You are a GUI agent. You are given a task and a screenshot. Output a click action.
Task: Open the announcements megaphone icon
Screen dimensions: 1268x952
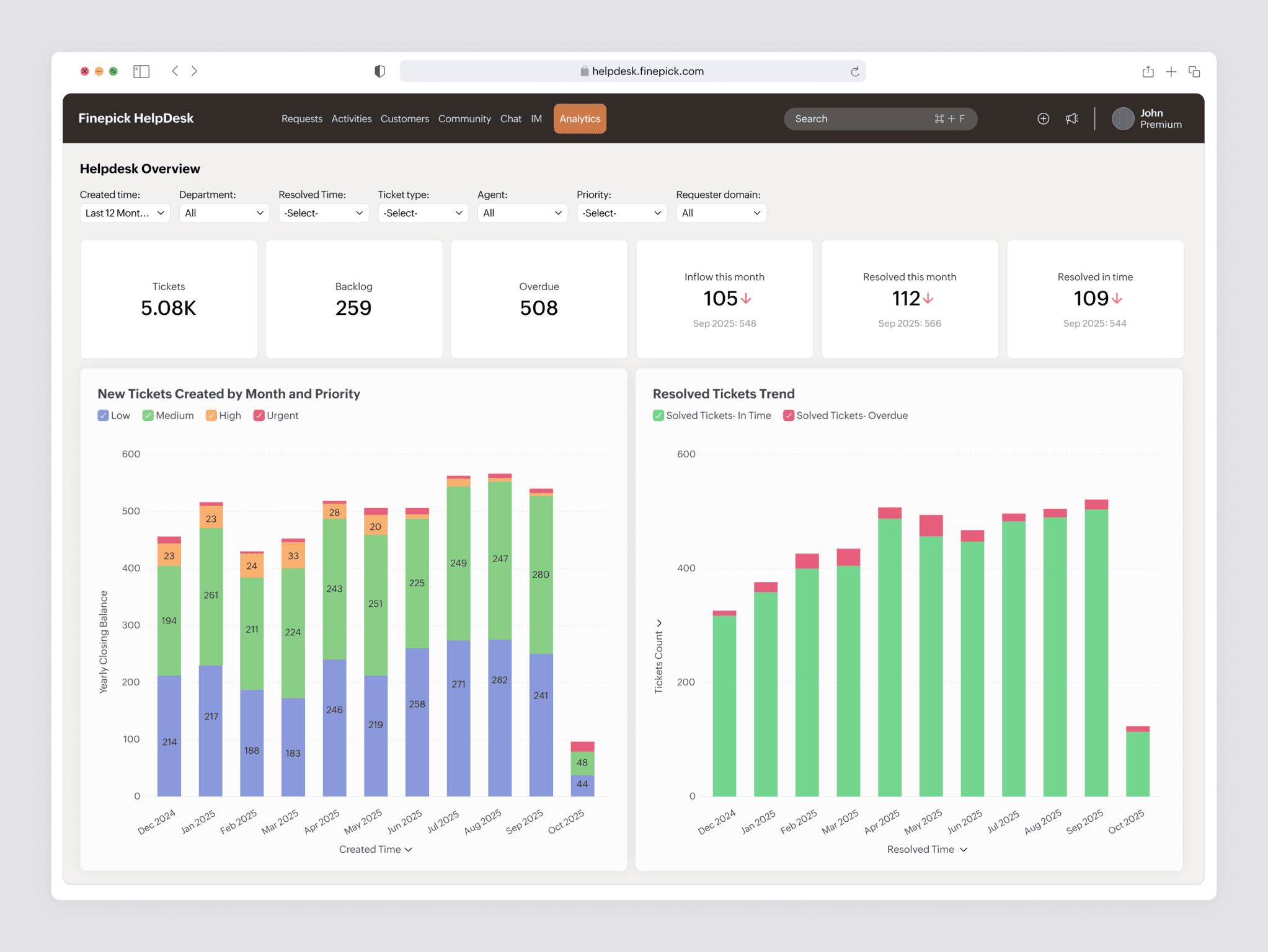pos(1072,118)
